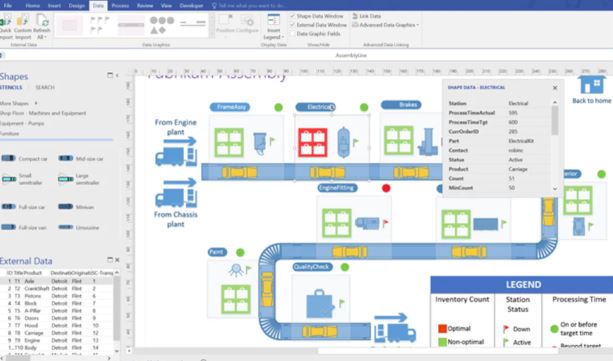This screenshot has width=613, height=361.
Task: Open the Insert Legend dropdown
Action: [x=274, y=27]
